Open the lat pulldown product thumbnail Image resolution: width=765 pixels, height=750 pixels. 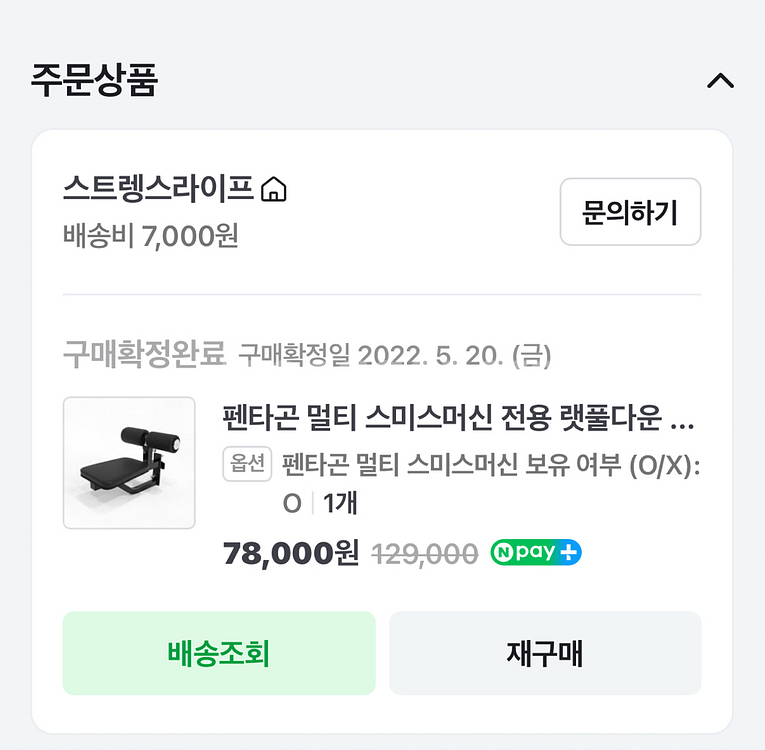click(129, 462)
